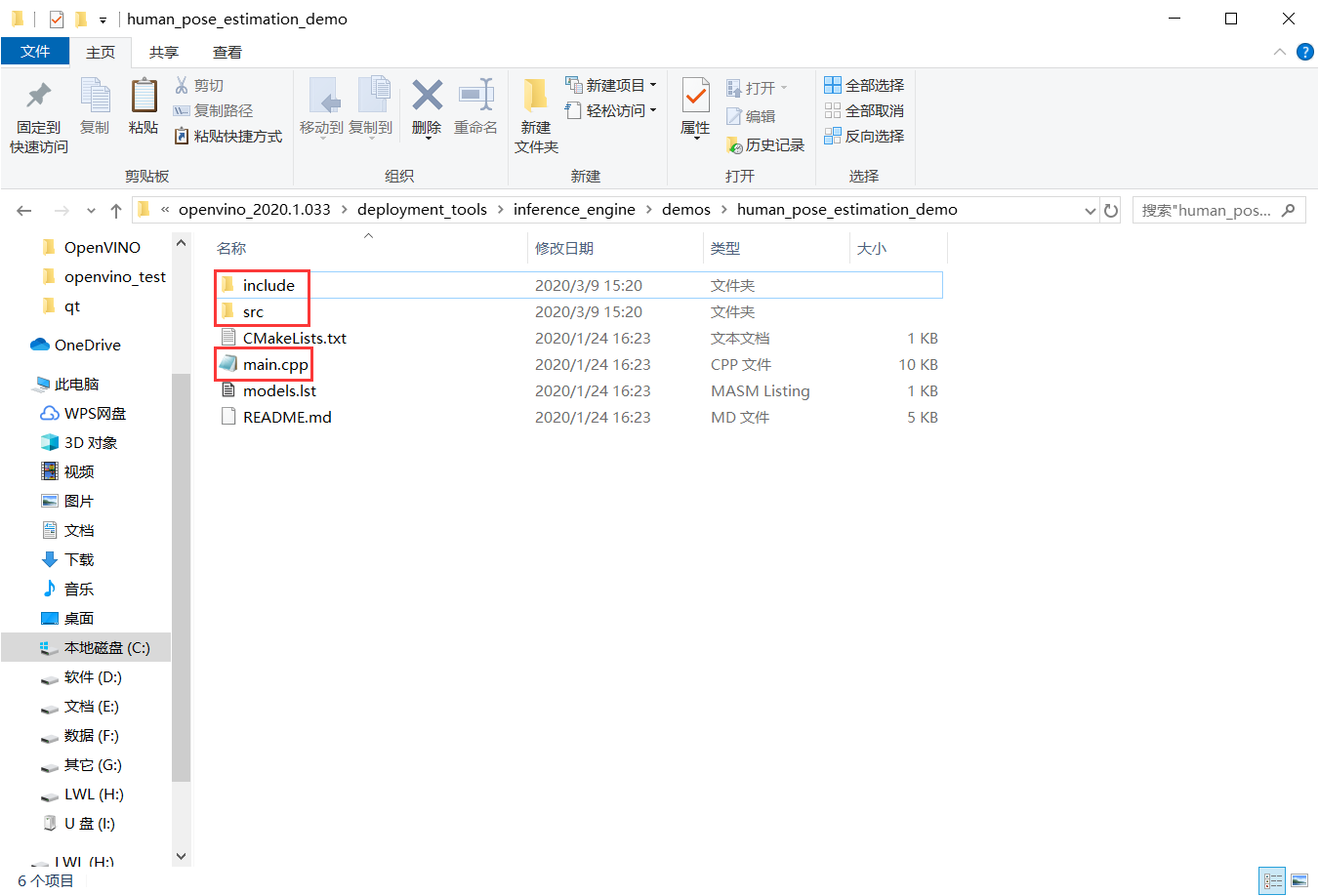Click the back navigation arrow
Viewport: 1319px width, 896px height.
point(23,209)
